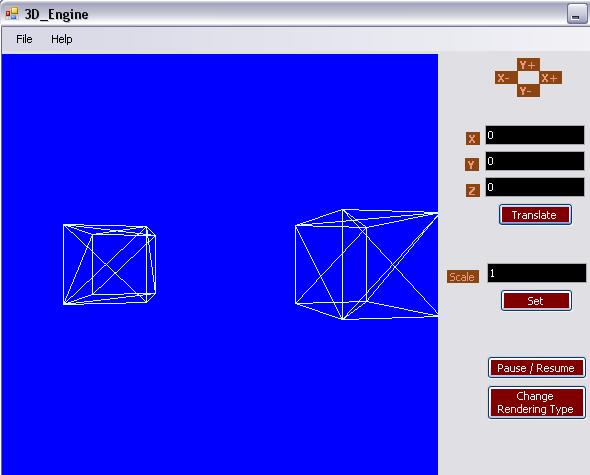
Task: Click the X+ rotation arrow button
Action: (x=551, y=78)
